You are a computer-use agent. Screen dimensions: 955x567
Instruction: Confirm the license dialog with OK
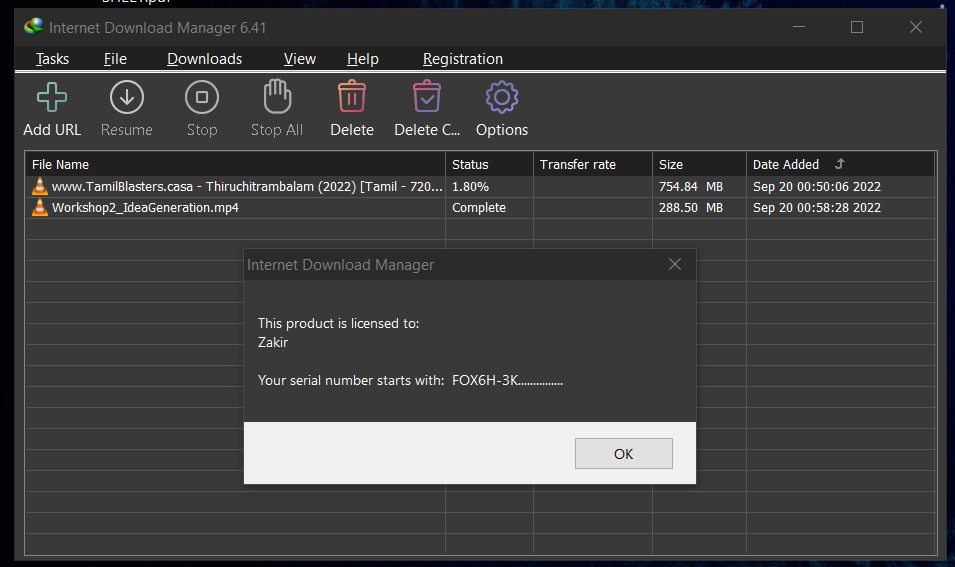coord(624,454)
